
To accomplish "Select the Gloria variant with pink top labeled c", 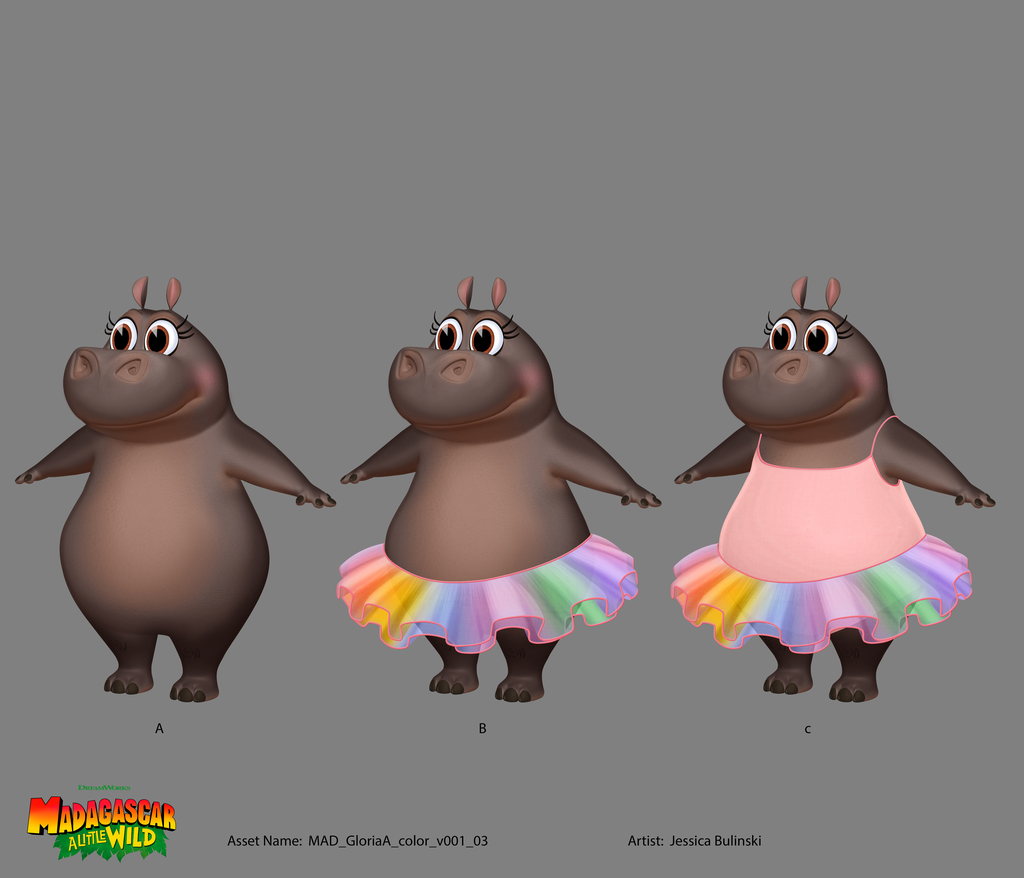I will [834, 489].
